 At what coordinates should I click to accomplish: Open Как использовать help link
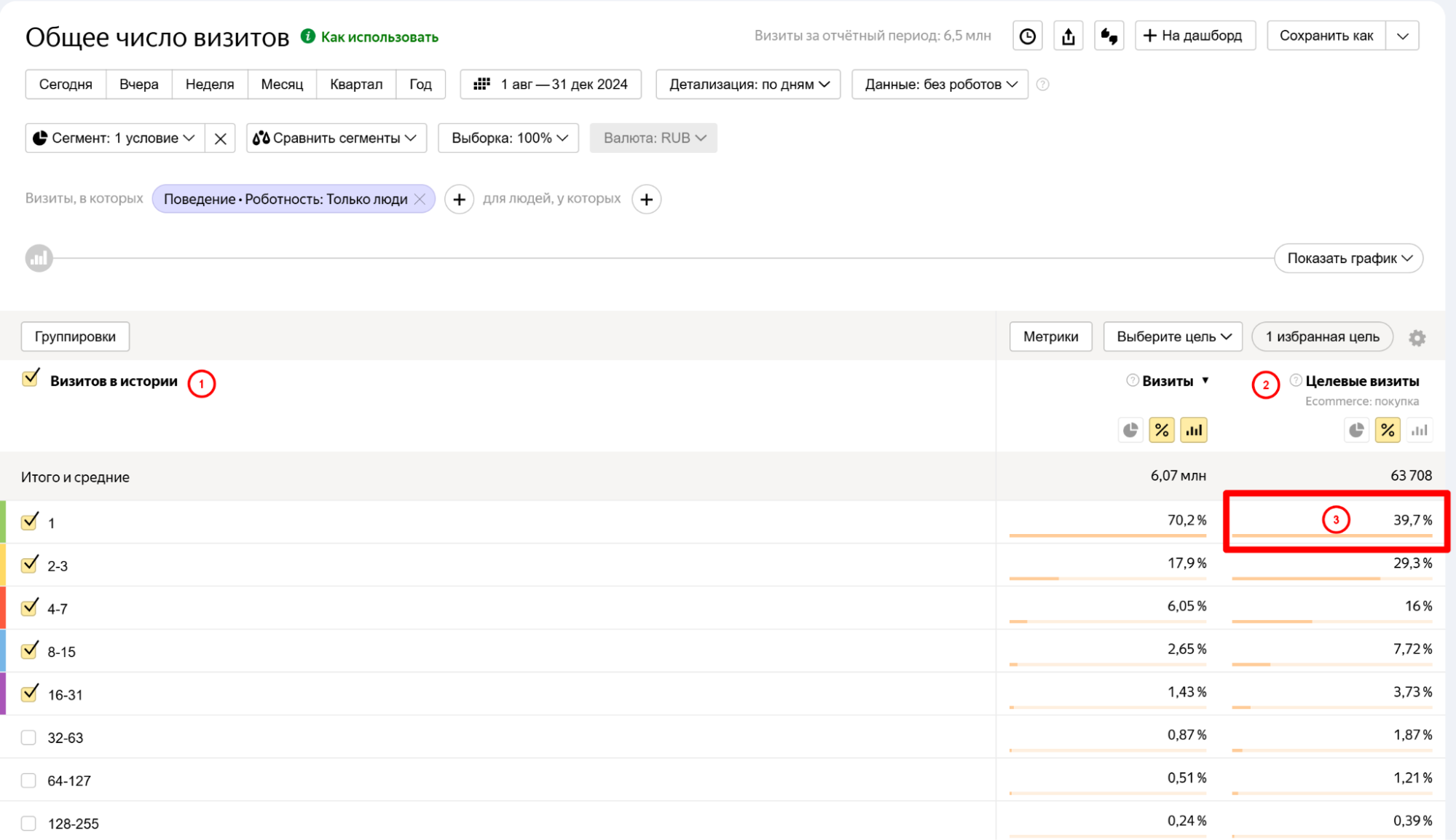point(379,37)
